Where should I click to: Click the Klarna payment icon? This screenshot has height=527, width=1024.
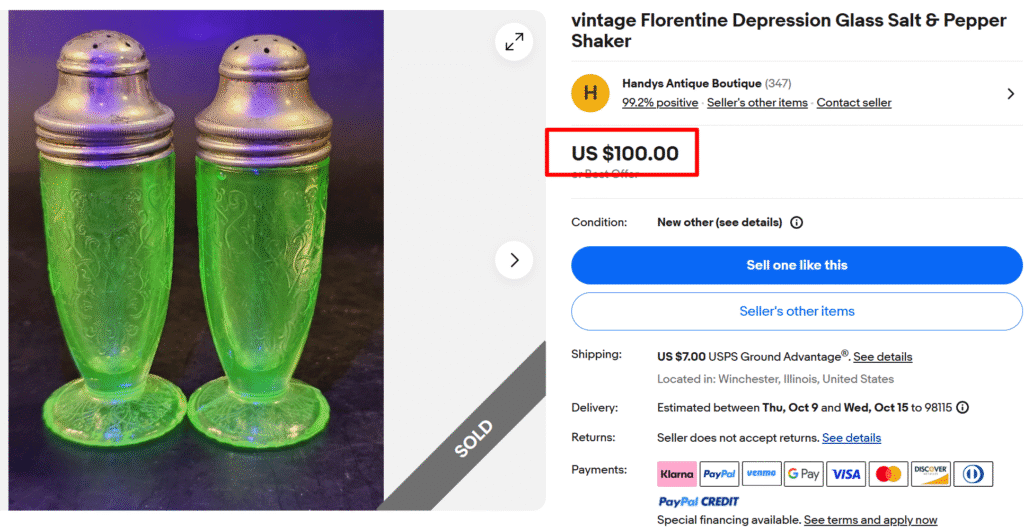pyautogui.click(x=677, y=474)
